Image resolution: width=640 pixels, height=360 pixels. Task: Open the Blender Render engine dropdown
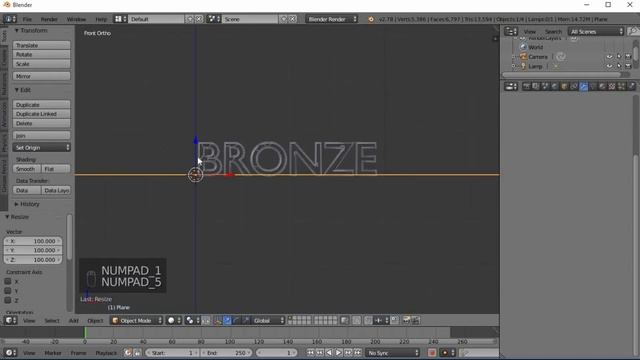pyautogui.click(x=332, y=19)
